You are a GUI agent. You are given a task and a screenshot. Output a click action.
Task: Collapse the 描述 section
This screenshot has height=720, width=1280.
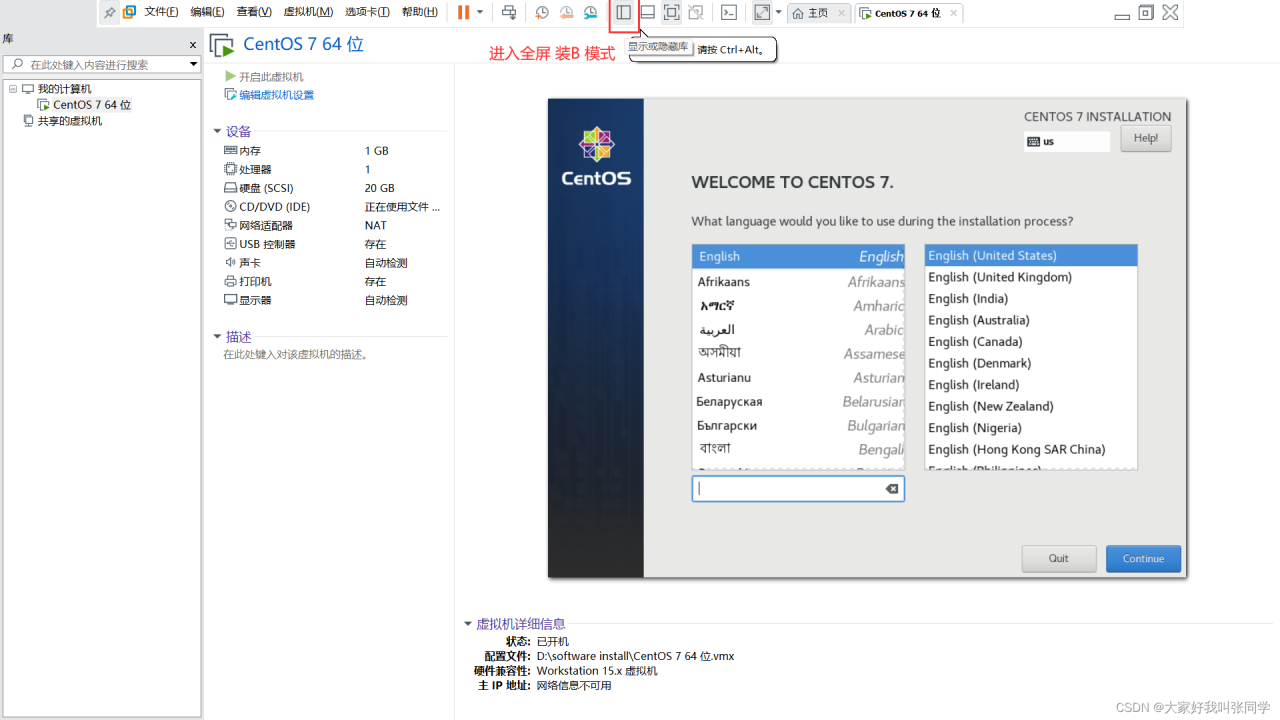click(x=217, y=337)
